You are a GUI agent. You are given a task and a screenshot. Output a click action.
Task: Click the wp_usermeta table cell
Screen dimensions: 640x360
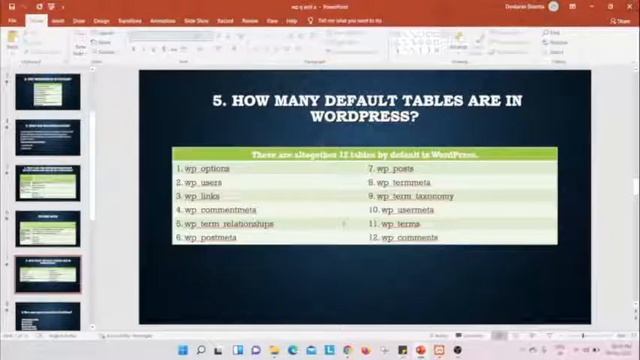(461, 210)
